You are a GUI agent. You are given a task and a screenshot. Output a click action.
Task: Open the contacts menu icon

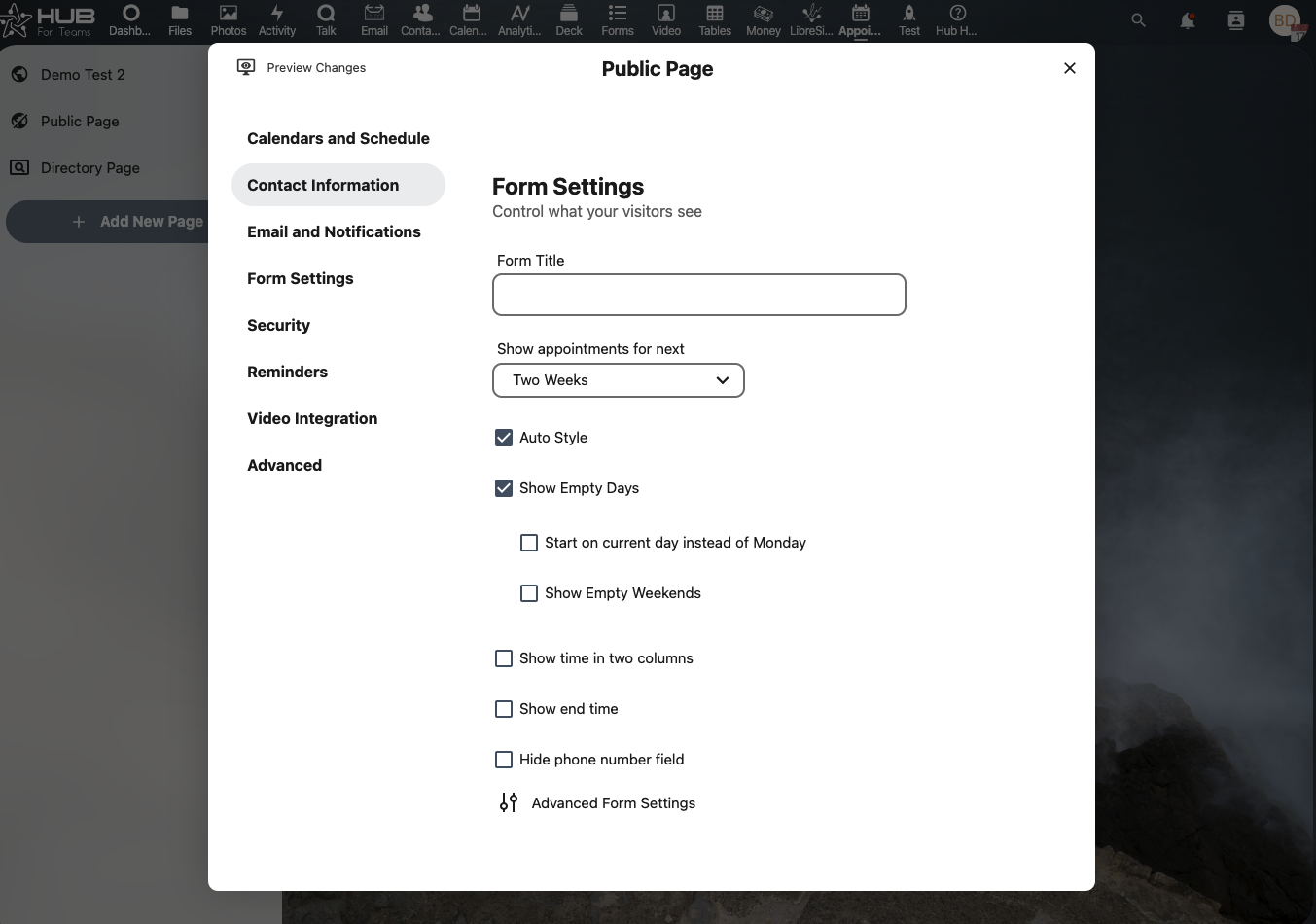pos(1236,19)
